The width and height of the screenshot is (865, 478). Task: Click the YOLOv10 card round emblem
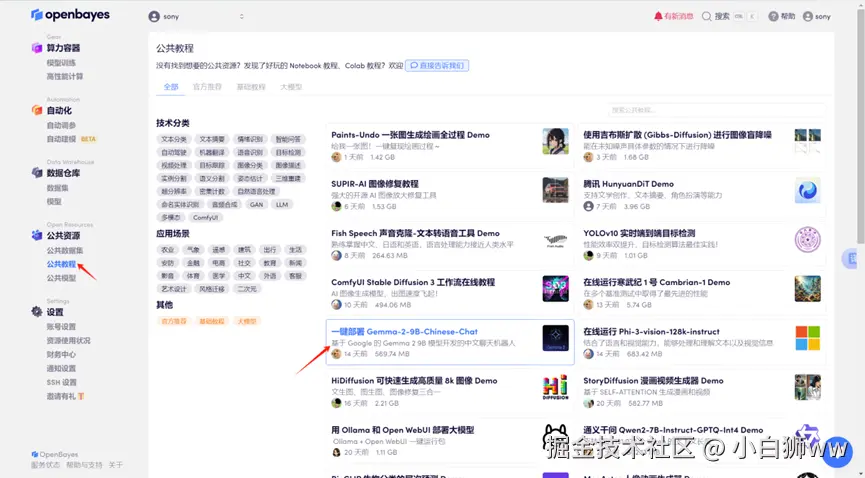point(808,240)
